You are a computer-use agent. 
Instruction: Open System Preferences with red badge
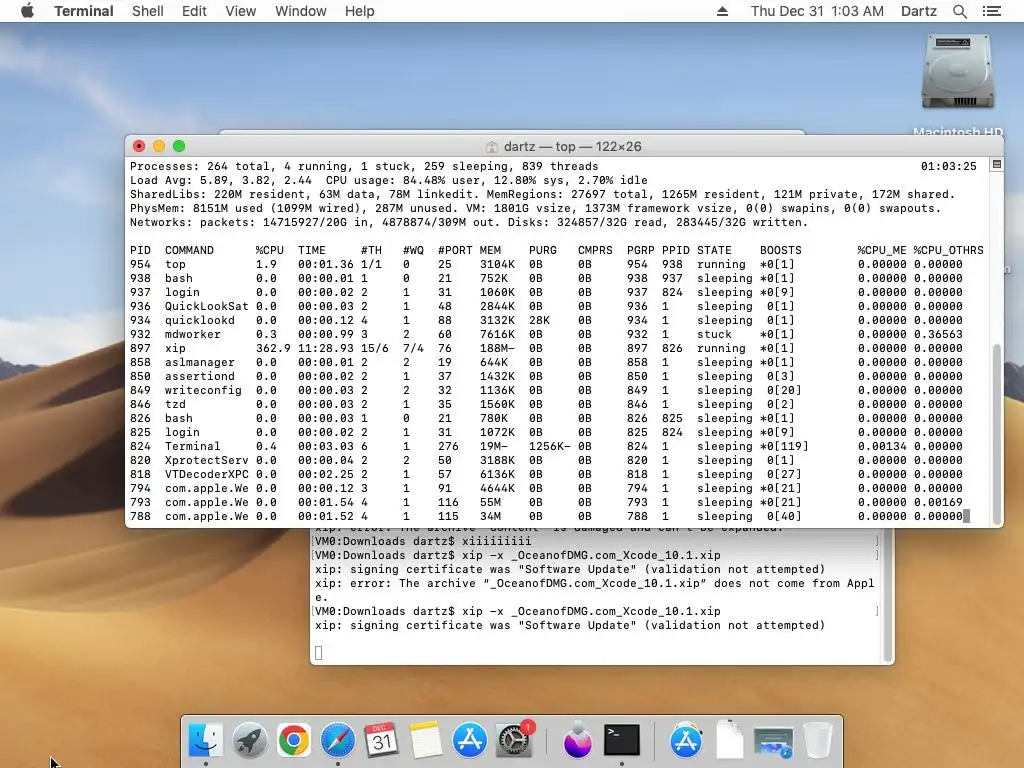[515, 740]
